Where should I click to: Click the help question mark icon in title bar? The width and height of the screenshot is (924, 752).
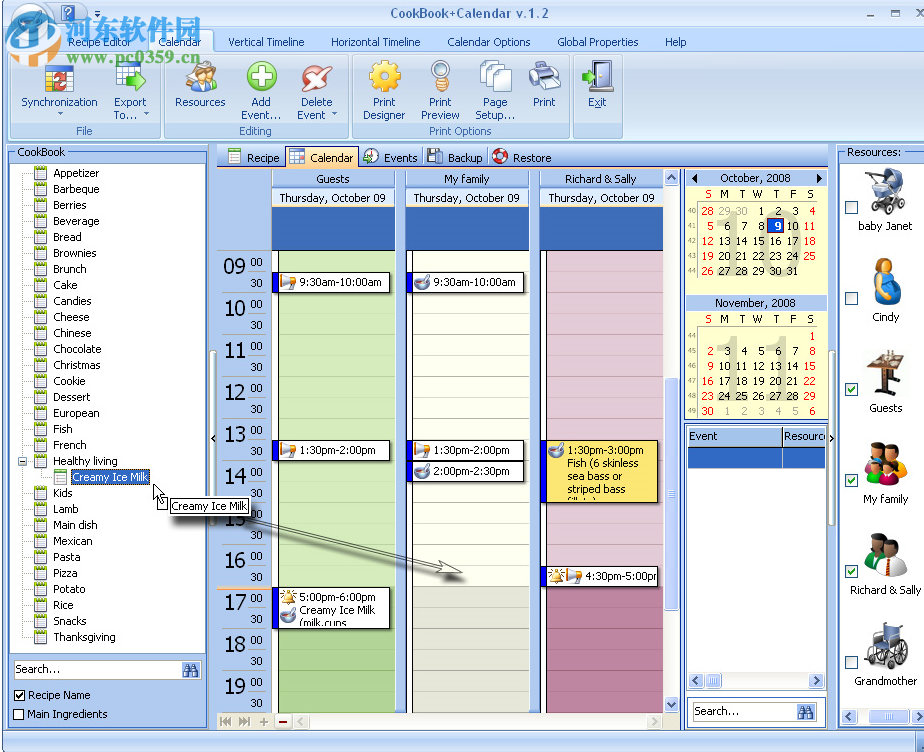[68, 12]
